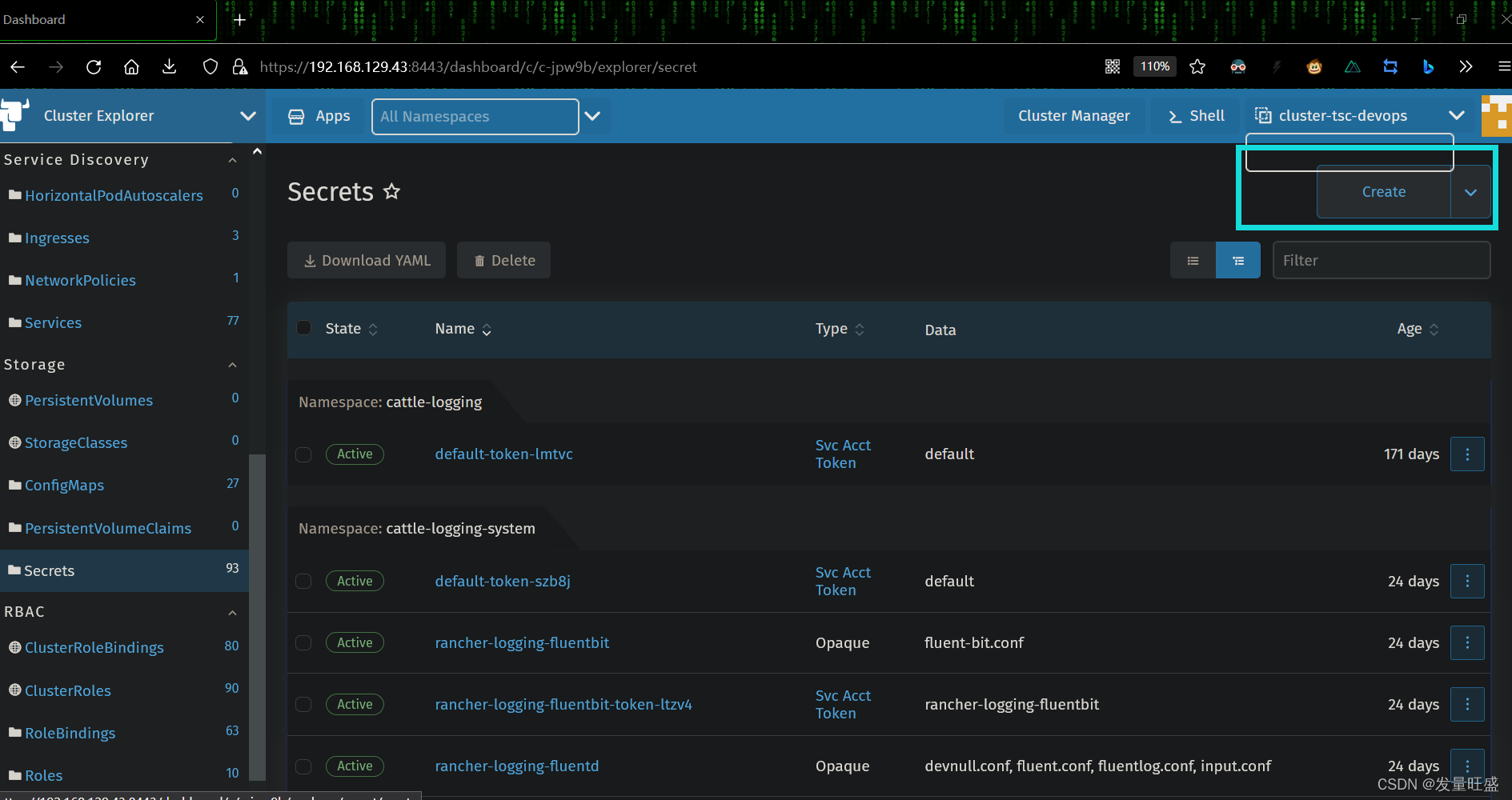Open row actions for rancher-logging-fluentbit

(1467, 642)
